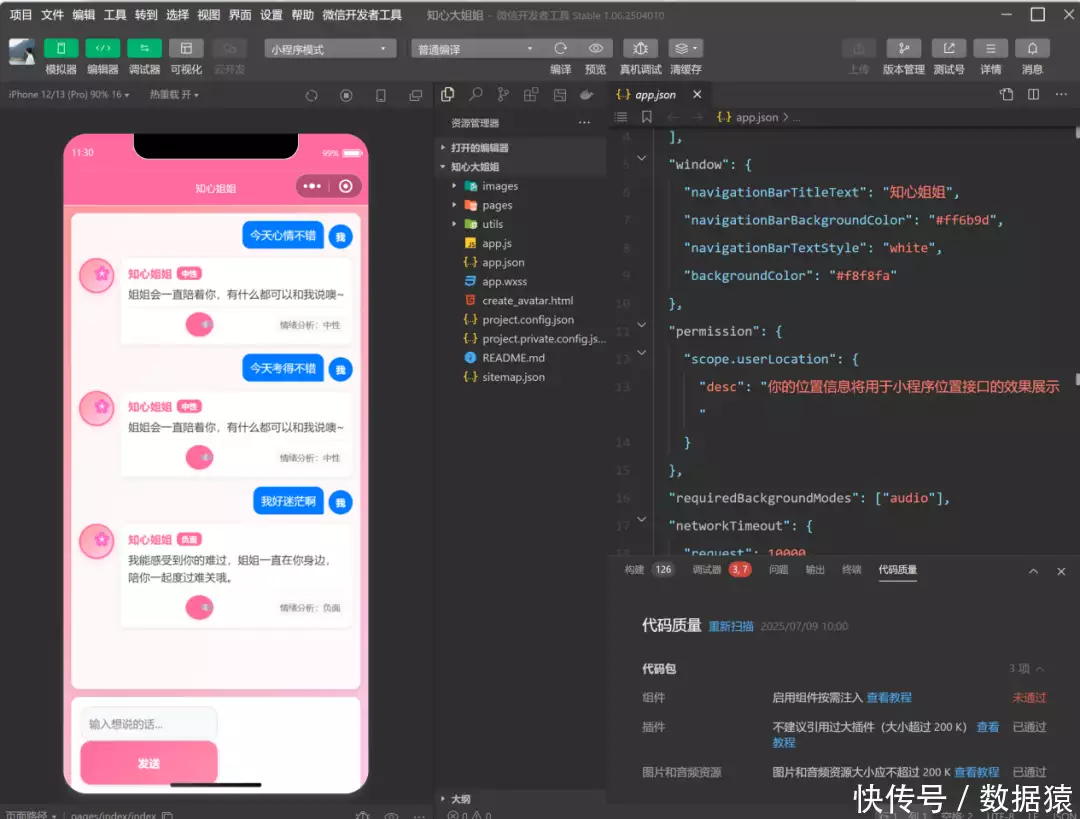
Task: Click the simulator stop icon
Action: click(346, 96)
